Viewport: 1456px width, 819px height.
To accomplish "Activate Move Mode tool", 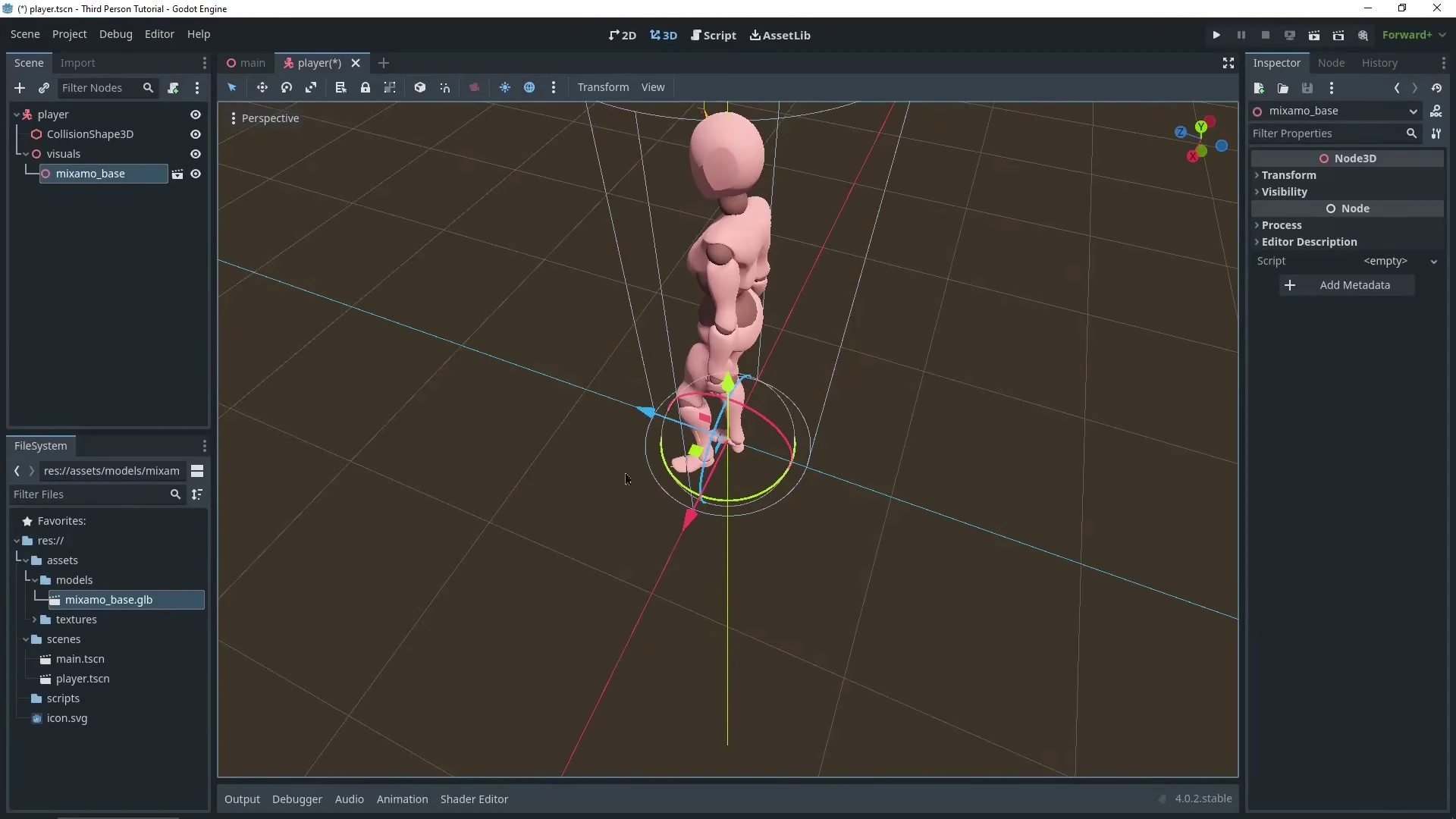I will (262, 87).
